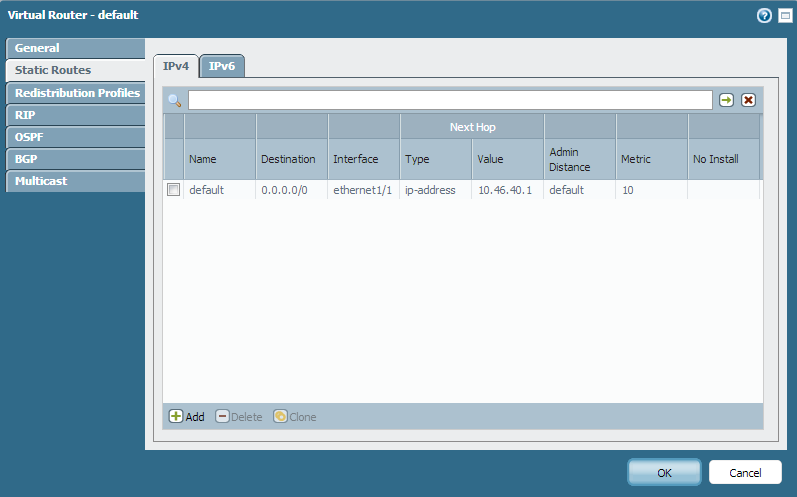Open the OSPF section
This screenshot has height=497, width=797.
pyautogui.click(x=76, y=137)
